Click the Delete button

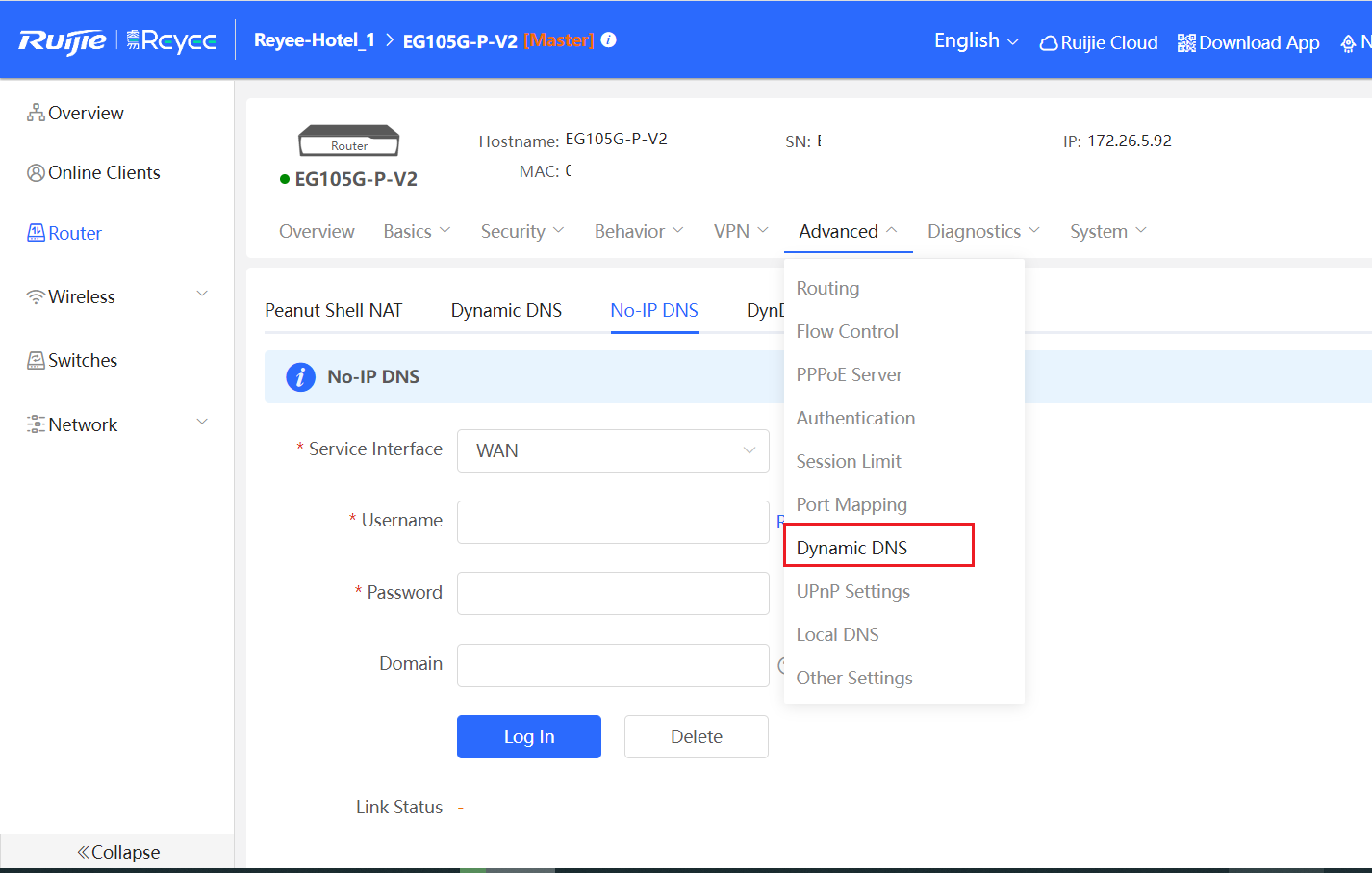click(x=696, y=736)
